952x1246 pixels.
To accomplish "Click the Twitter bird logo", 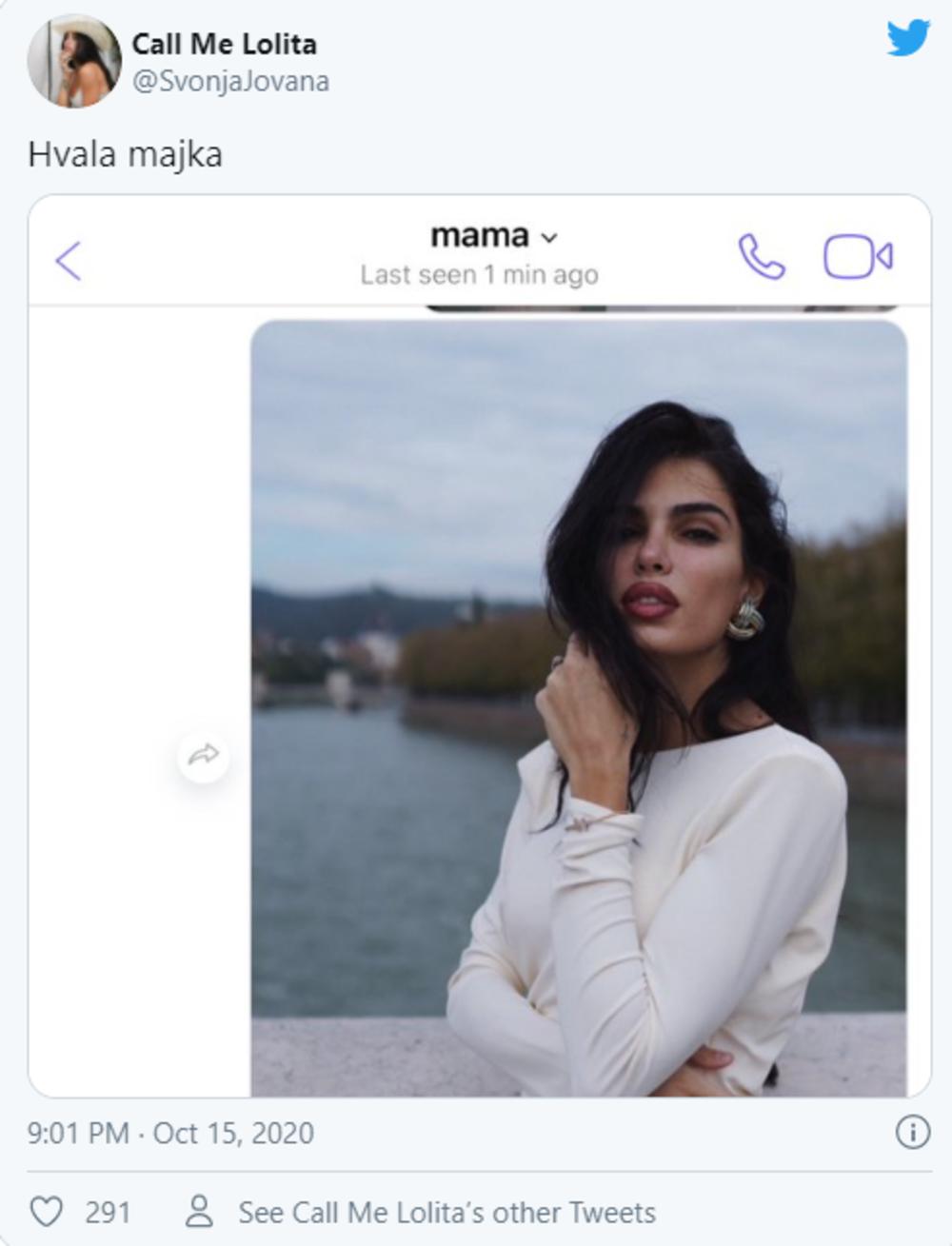I will tap(907, 39).
